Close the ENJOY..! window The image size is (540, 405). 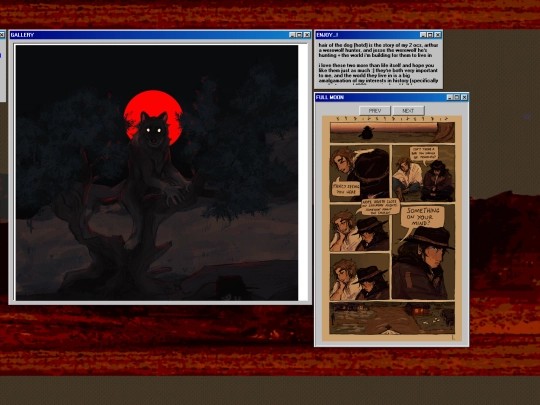[x=437, y=35]
